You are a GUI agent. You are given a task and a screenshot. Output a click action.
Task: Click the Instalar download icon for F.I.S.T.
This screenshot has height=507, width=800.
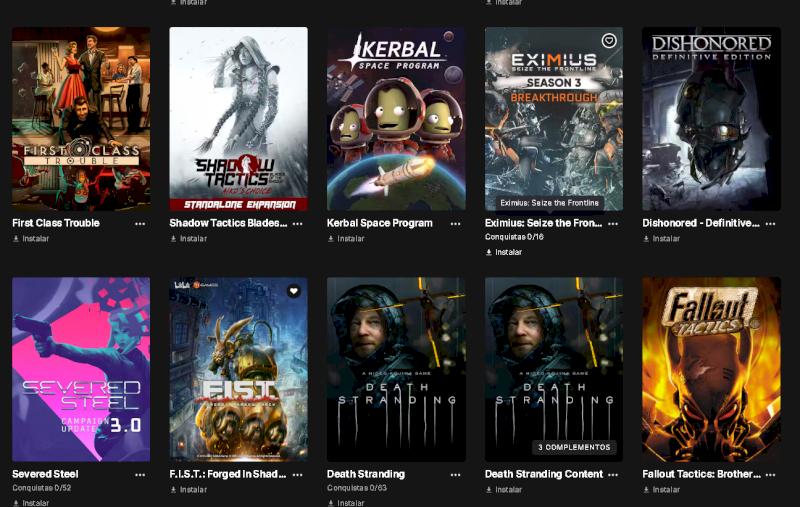(173, 490)
